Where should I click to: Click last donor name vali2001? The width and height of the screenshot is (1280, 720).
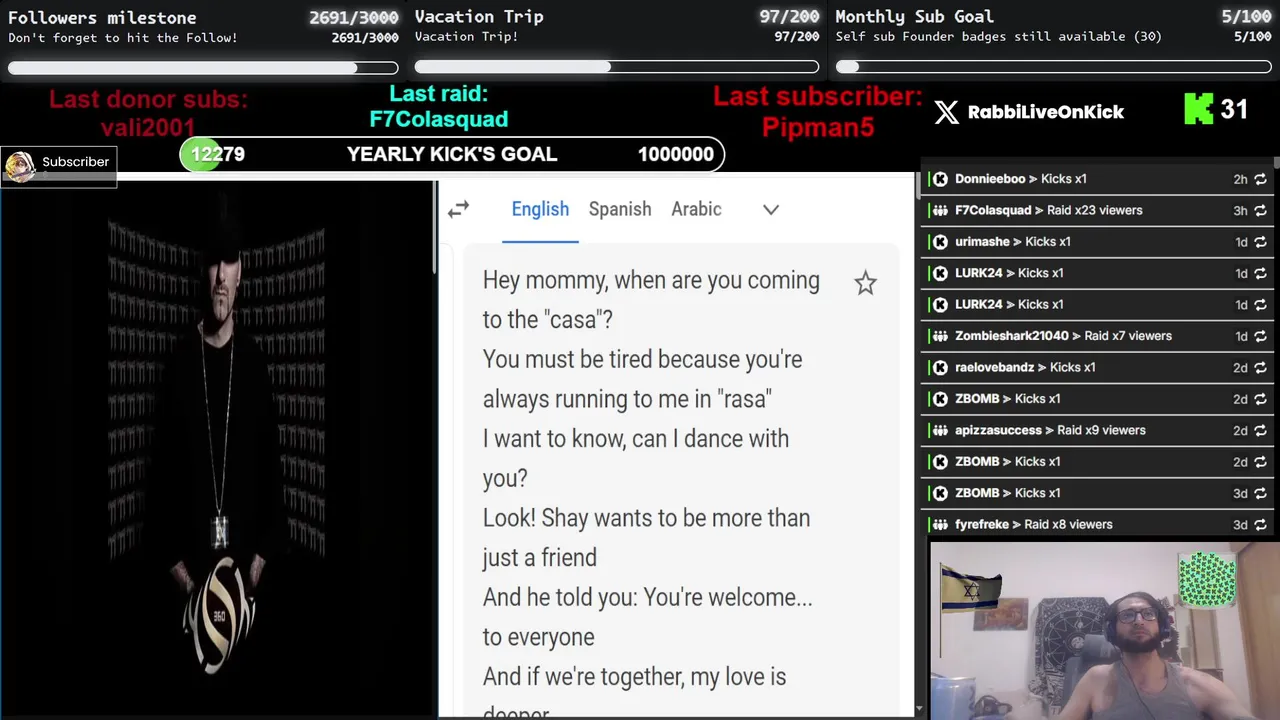click(148, 127)
